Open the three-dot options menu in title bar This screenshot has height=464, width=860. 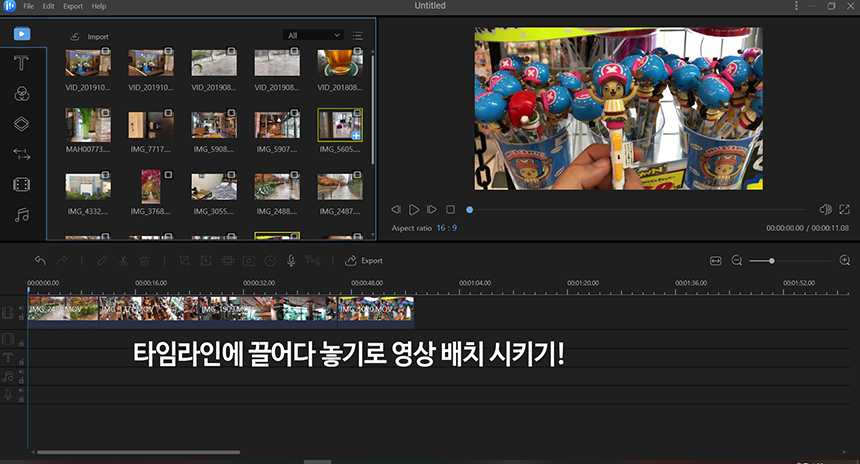coord(796,5)
